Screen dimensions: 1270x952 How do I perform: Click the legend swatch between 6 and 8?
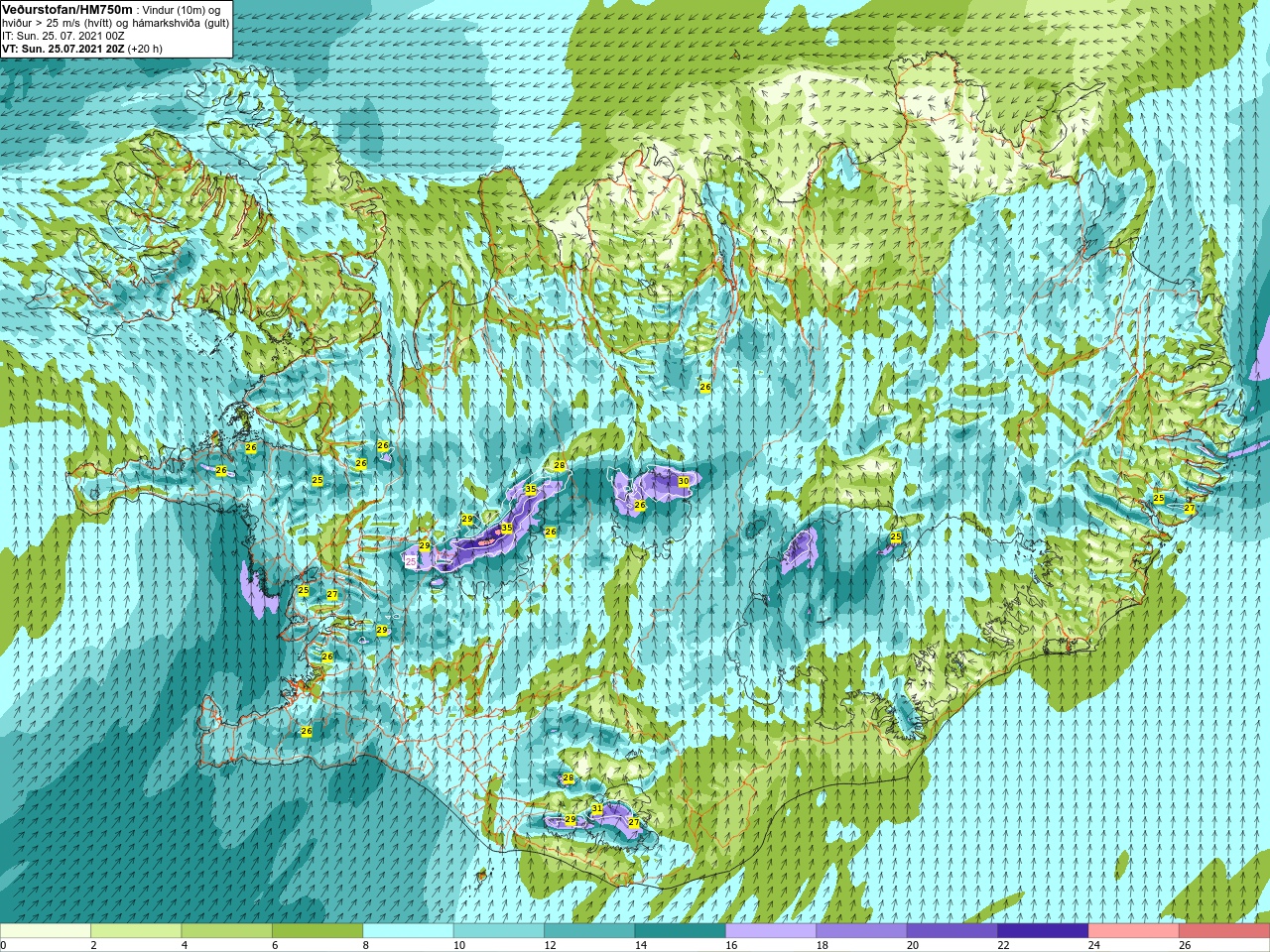[317, 931]
